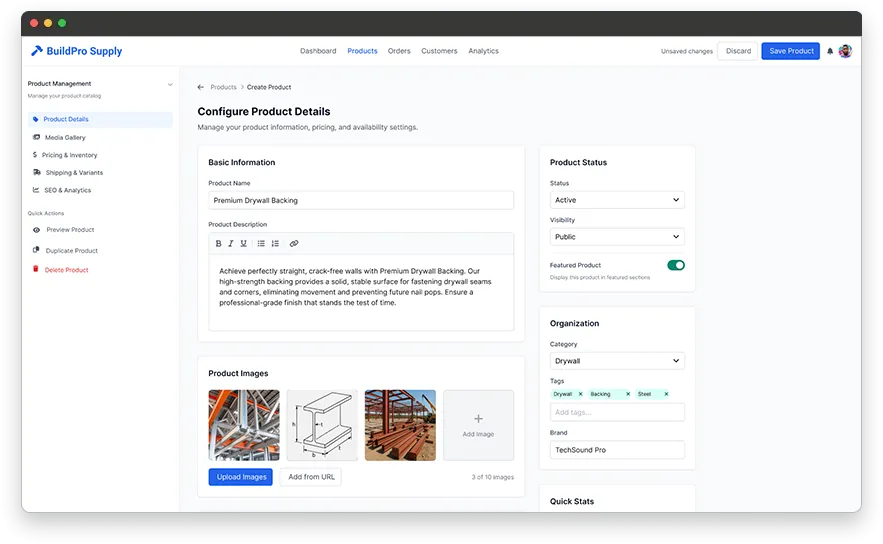Select the construction site beams thumbnail
883x544 pixels.
[400, 425]
